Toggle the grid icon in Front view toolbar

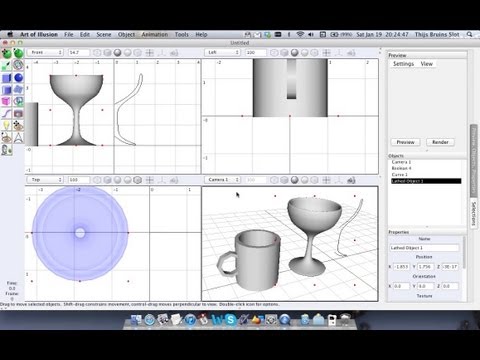click(149, 53)
